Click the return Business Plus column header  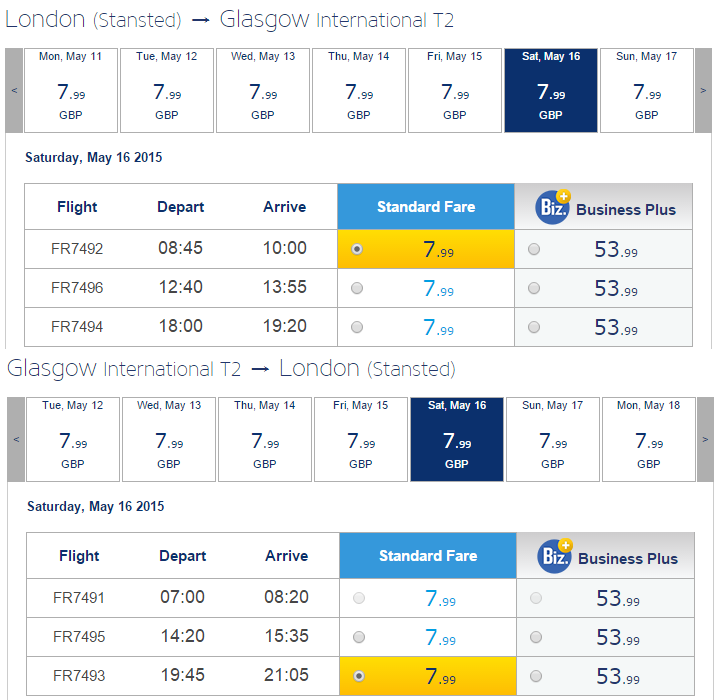(605, 556)
